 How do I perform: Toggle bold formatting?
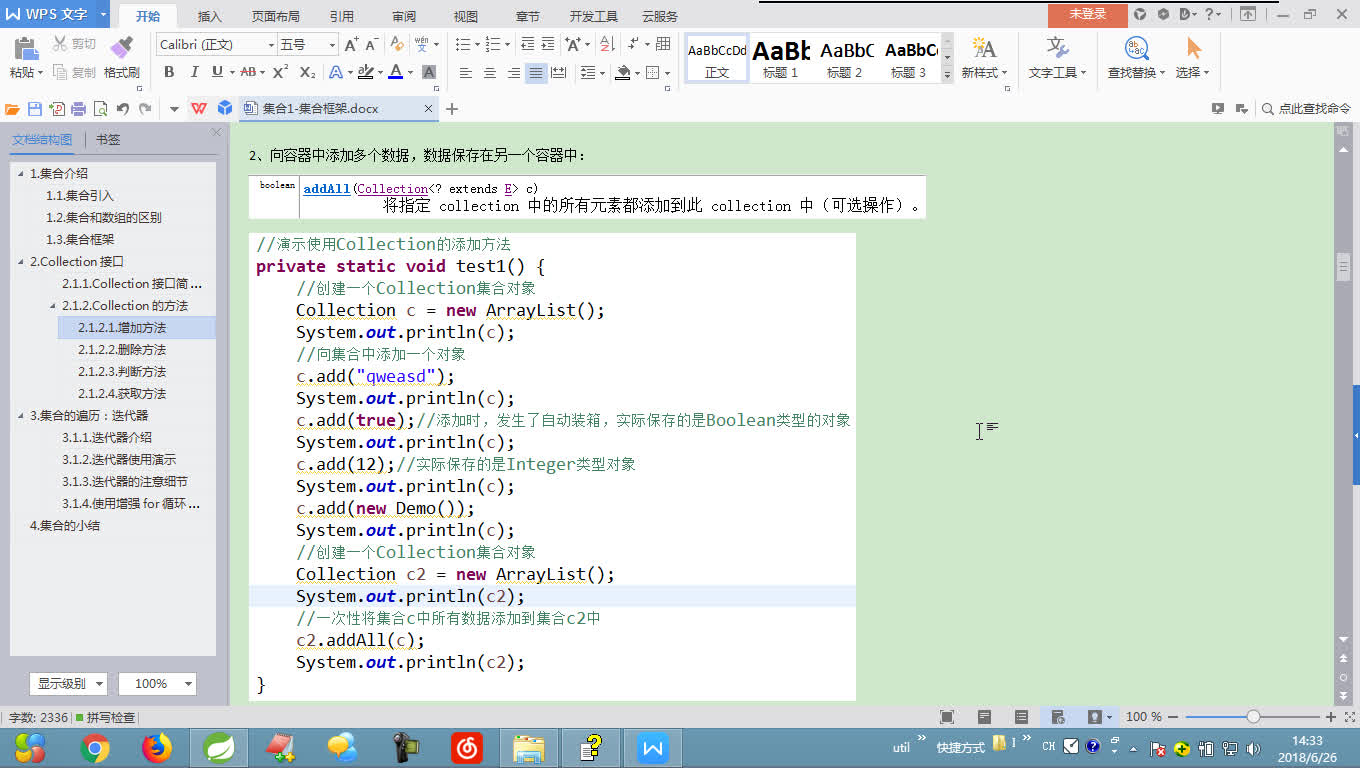(169, 72)
